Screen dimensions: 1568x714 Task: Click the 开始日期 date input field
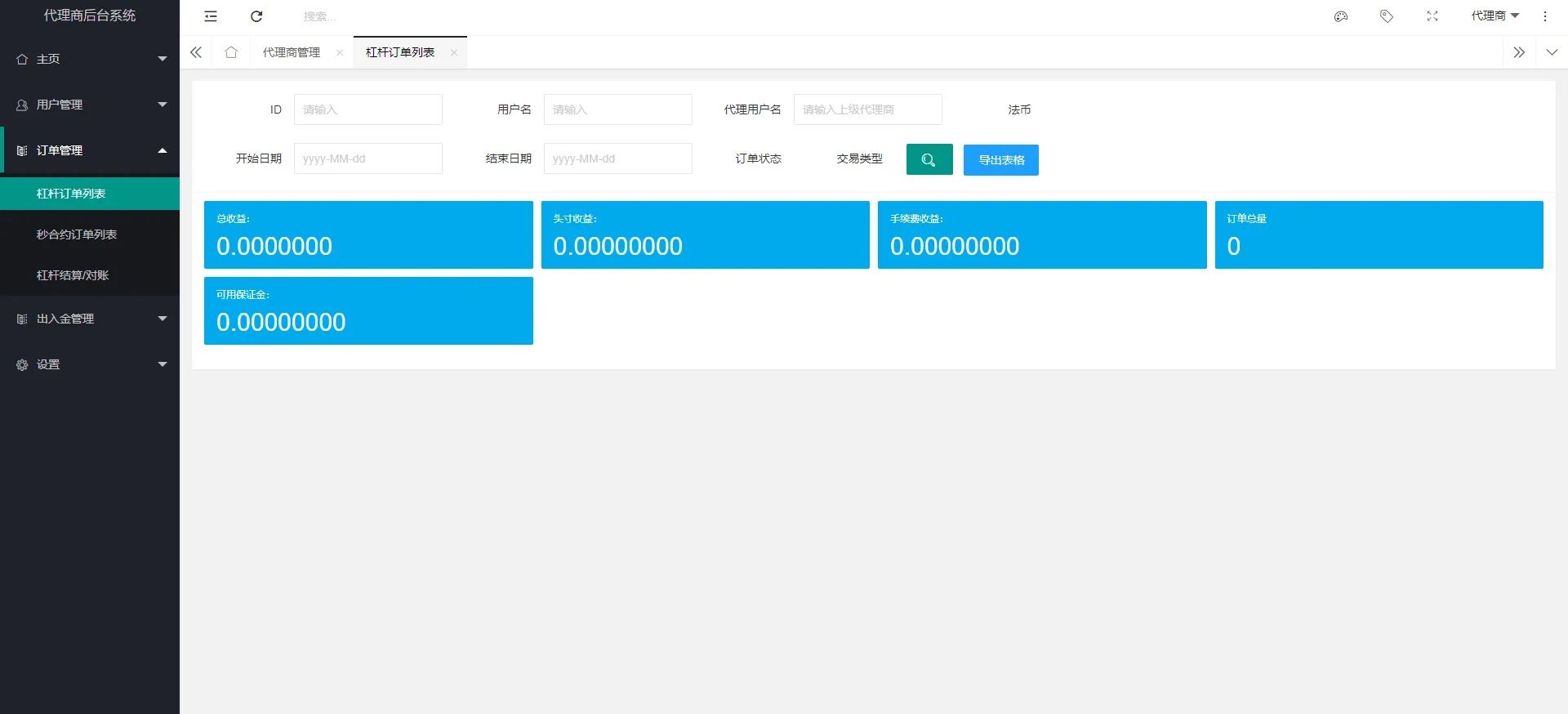(367, 158)
